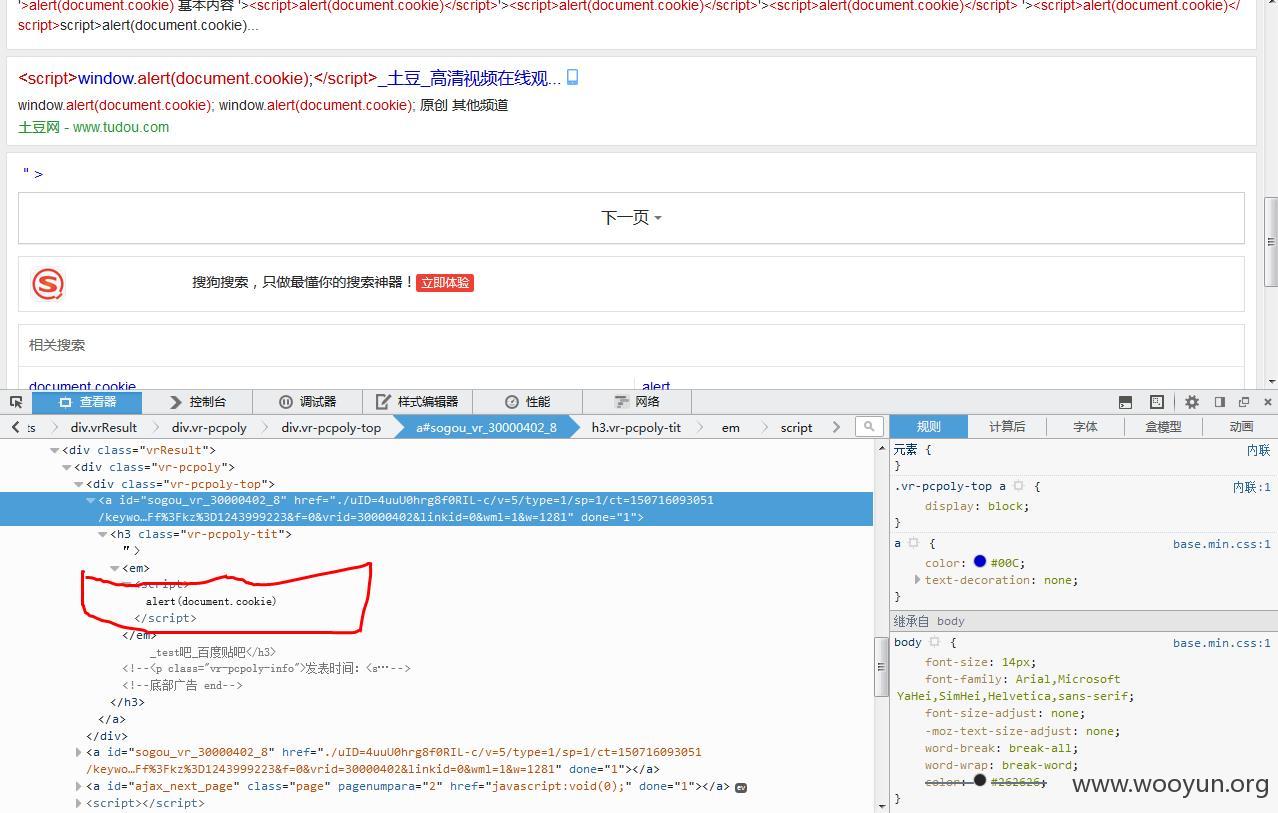Expand the empty script node at bottom

(x=78, y=803)
